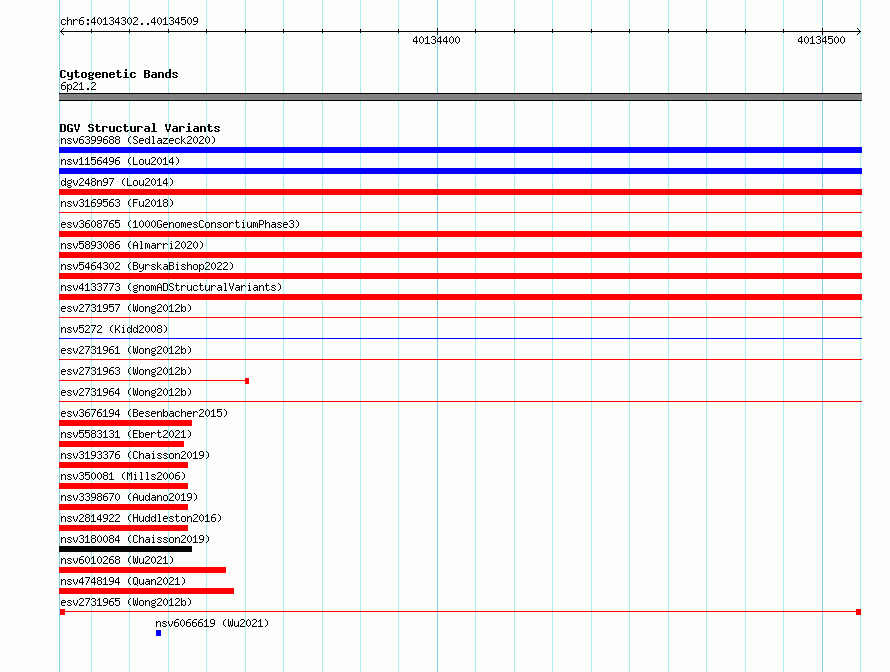Select the blue bar under nsv1156496
This screenshot has width=890, height=672.
(x=460, y=171)
